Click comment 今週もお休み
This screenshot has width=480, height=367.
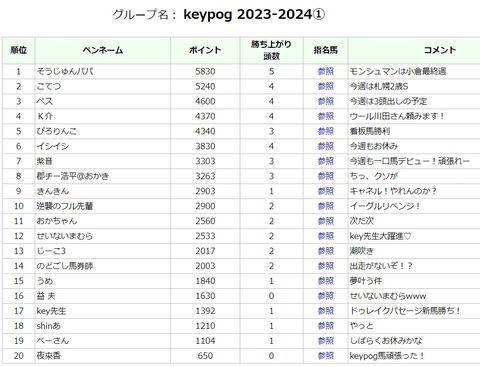click(374, 146)
